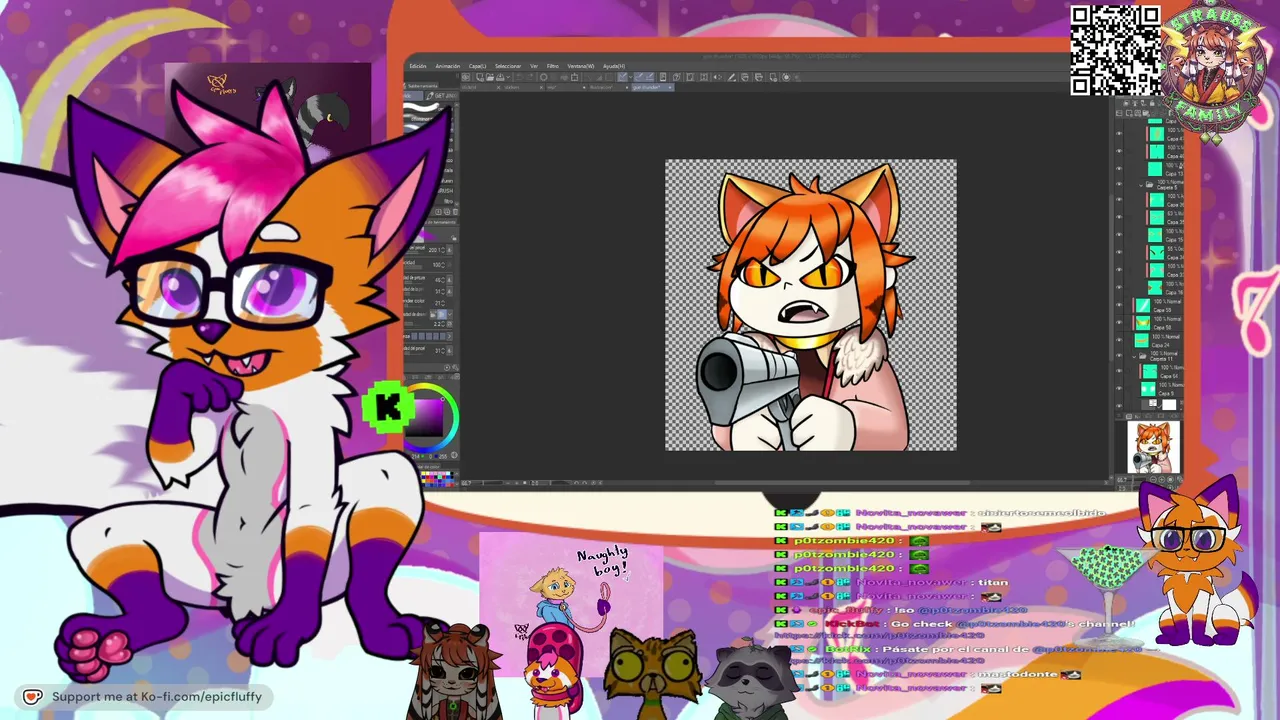1280x720 pixels.
Task: Open the Capa(L) menu
Action: pyautogui.click(x=478, y=66)
